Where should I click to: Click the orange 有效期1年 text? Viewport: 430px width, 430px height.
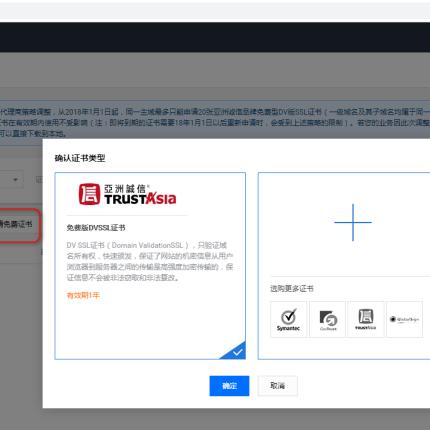click(x=83, y=295)
